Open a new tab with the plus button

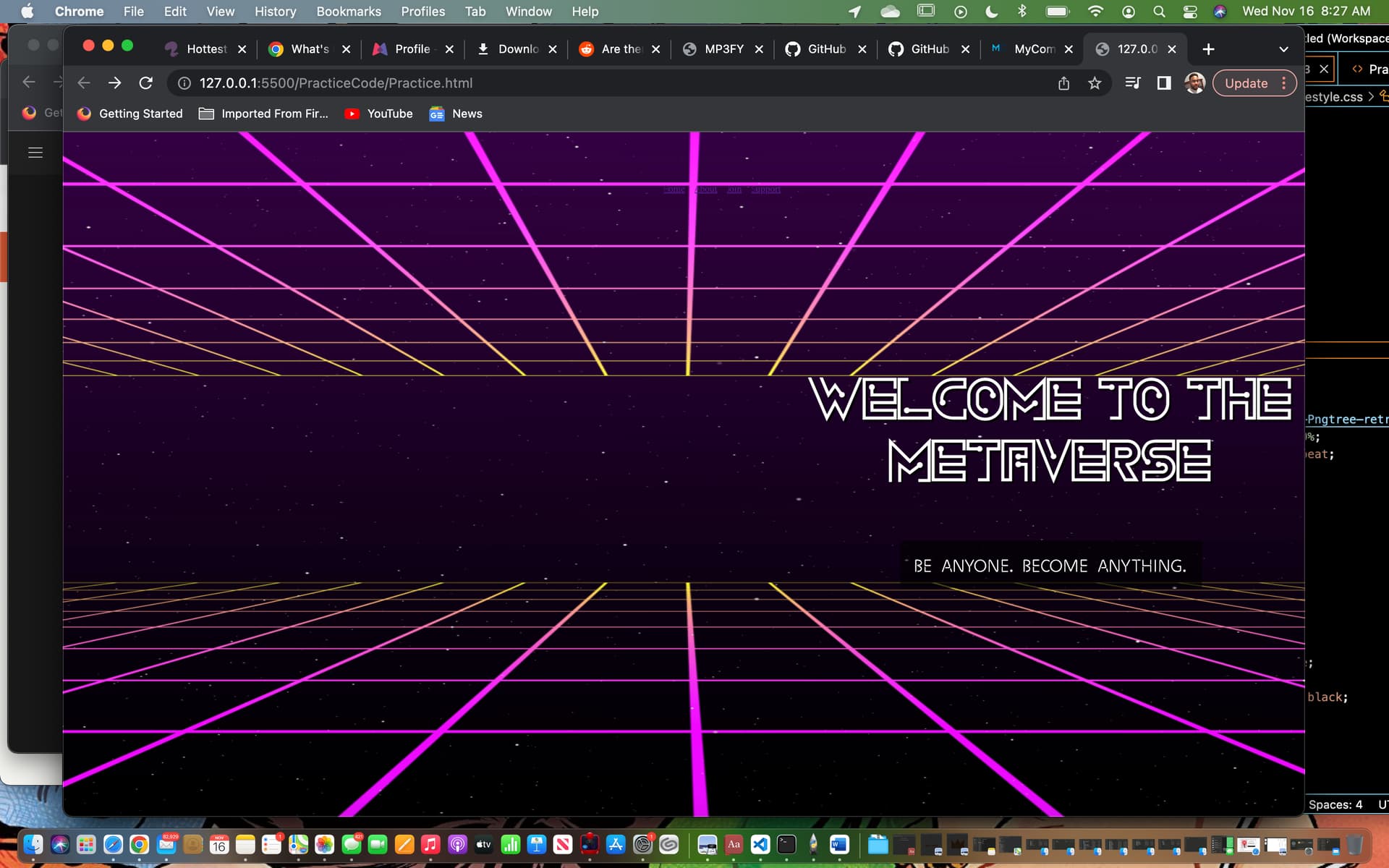tap(1208, 49)
